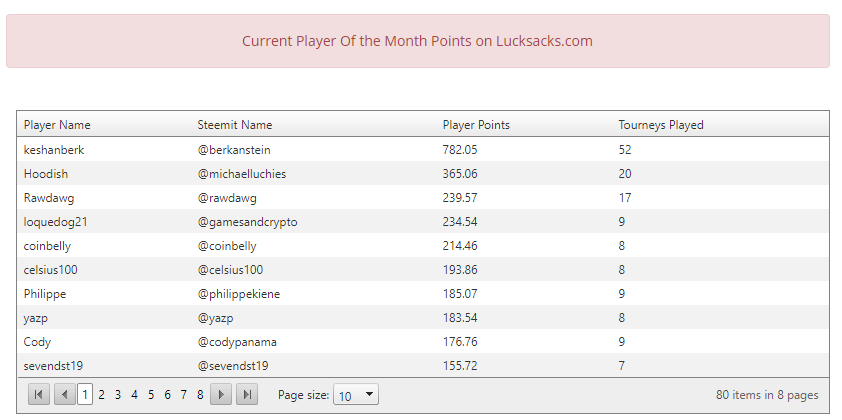Image resolution: width=842 pixels, height=420 pixels.
Task: Click tourneys played value 52
Action: pyautogui.click(x=625, y=150)
